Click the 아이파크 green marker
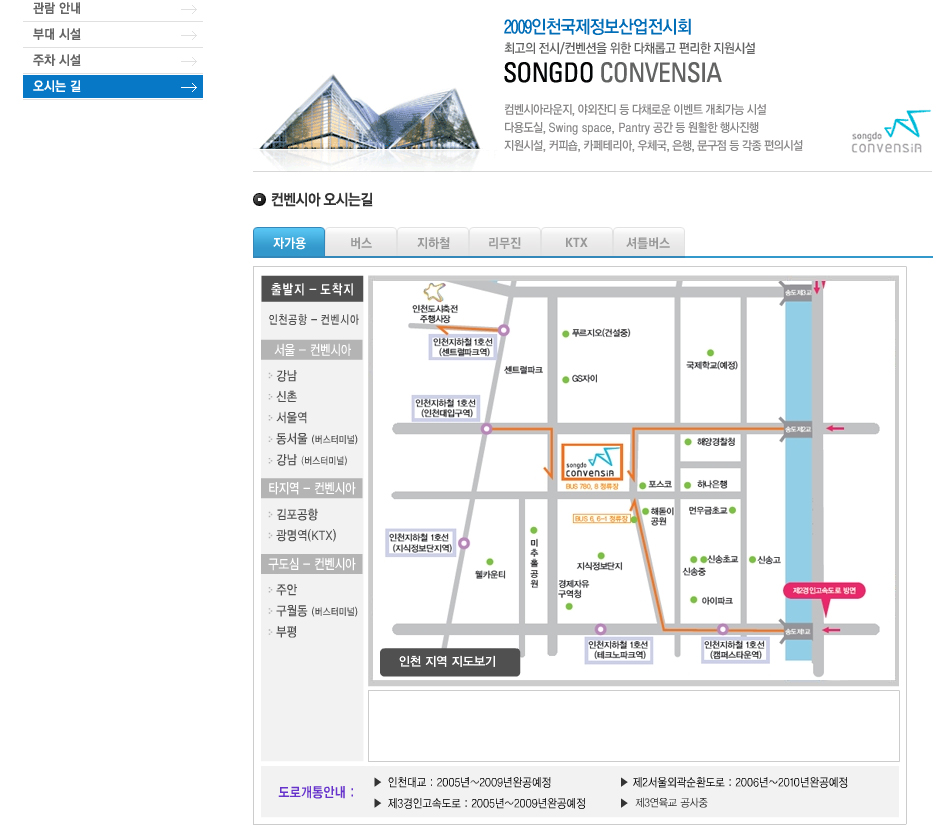 click(693, 600)
